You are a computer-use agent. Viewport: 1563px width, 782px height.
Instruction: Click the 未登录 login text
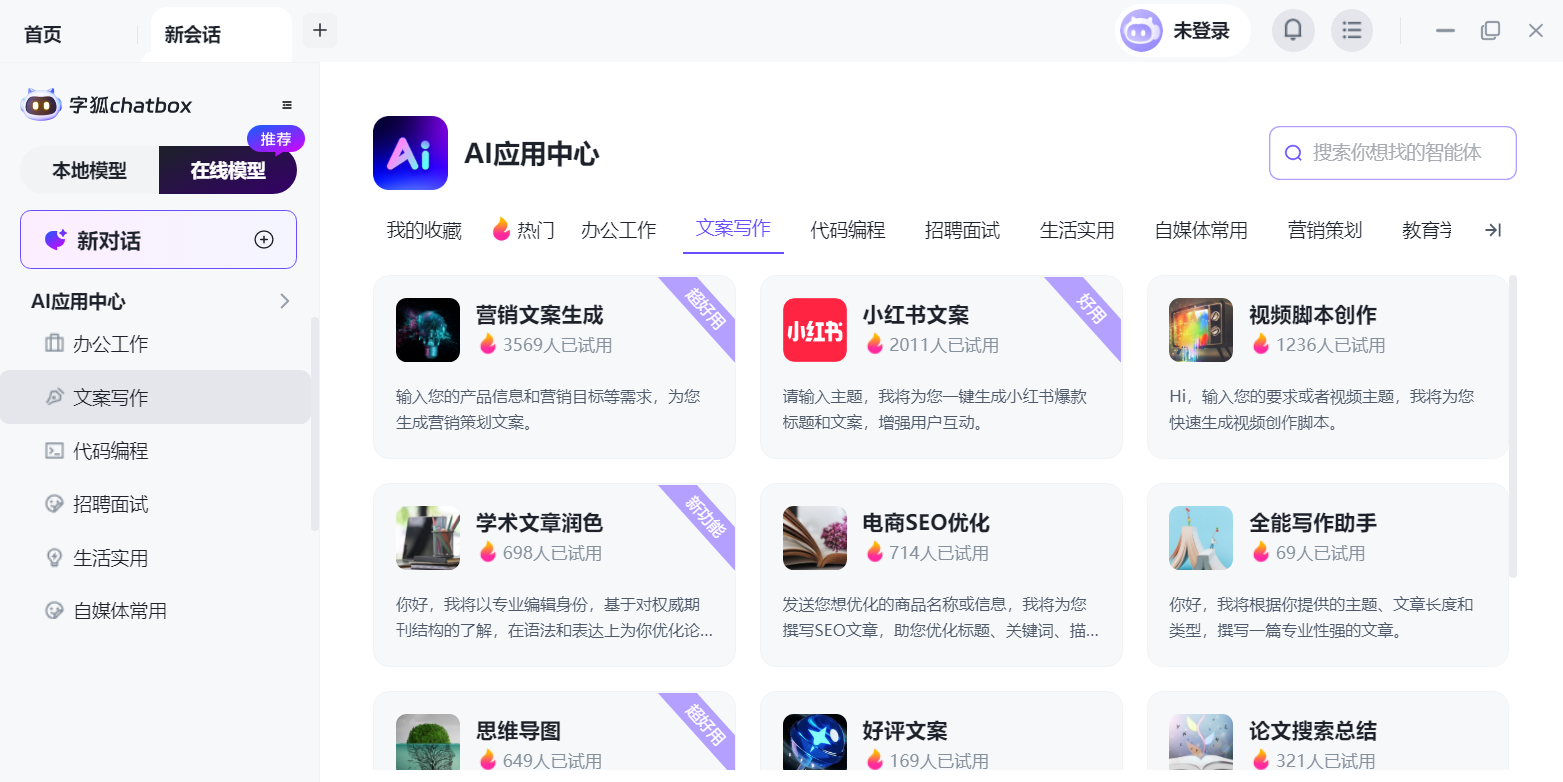coord(1201,31)
